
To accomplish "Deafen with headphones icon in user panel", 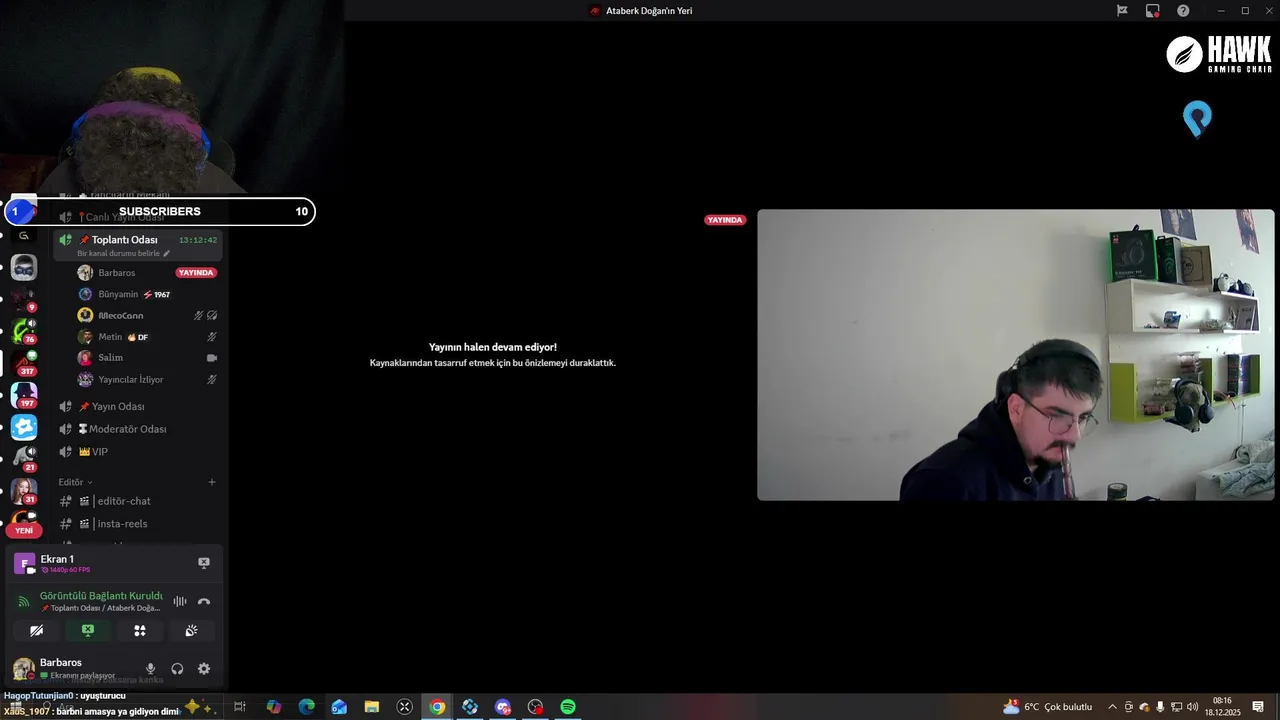I will (177, 669).
